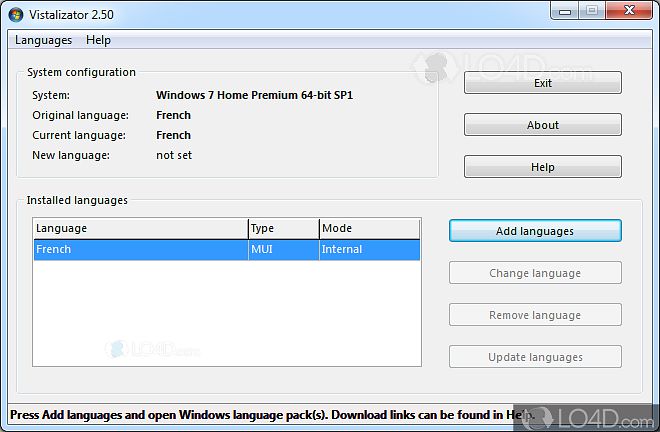Click the Update languages button
Image resolution: width=660 pixels, height=432 pixels.
pos(535,357)
